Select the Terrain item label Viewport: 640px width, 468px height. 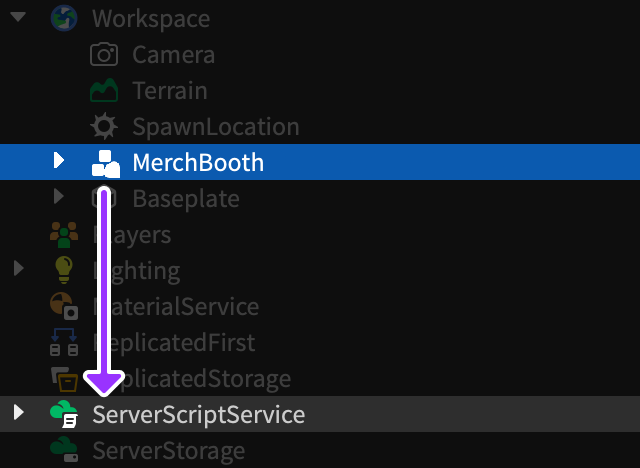170,90
